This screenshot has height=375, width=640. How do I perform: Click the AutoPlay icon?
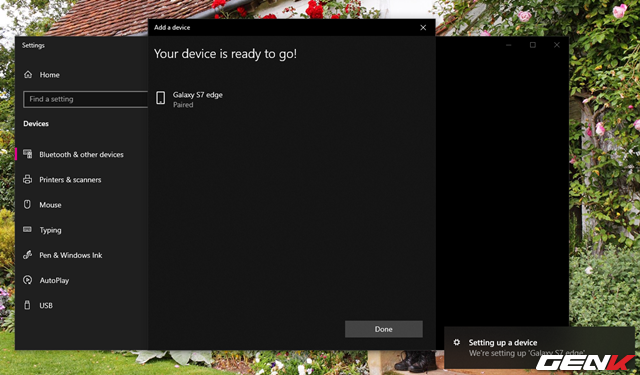click(x=27, y=280)
